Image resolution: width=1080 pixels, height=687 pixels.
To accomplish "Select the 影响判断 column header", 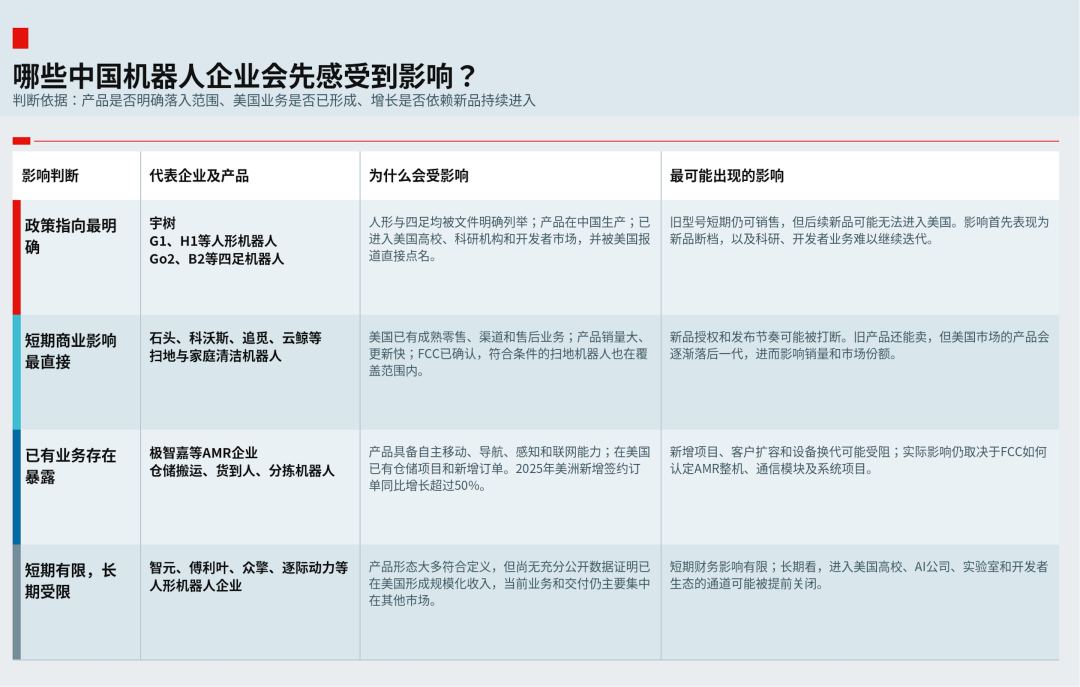I will [50, 176].
